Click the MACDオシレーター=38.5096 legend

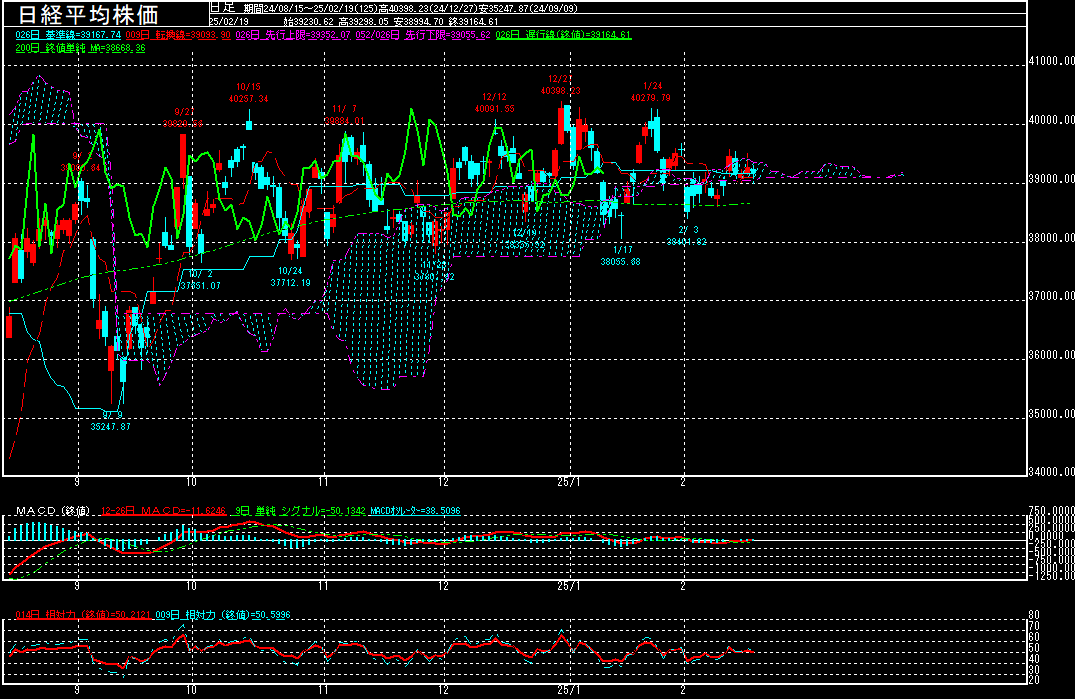pos(415,511)
